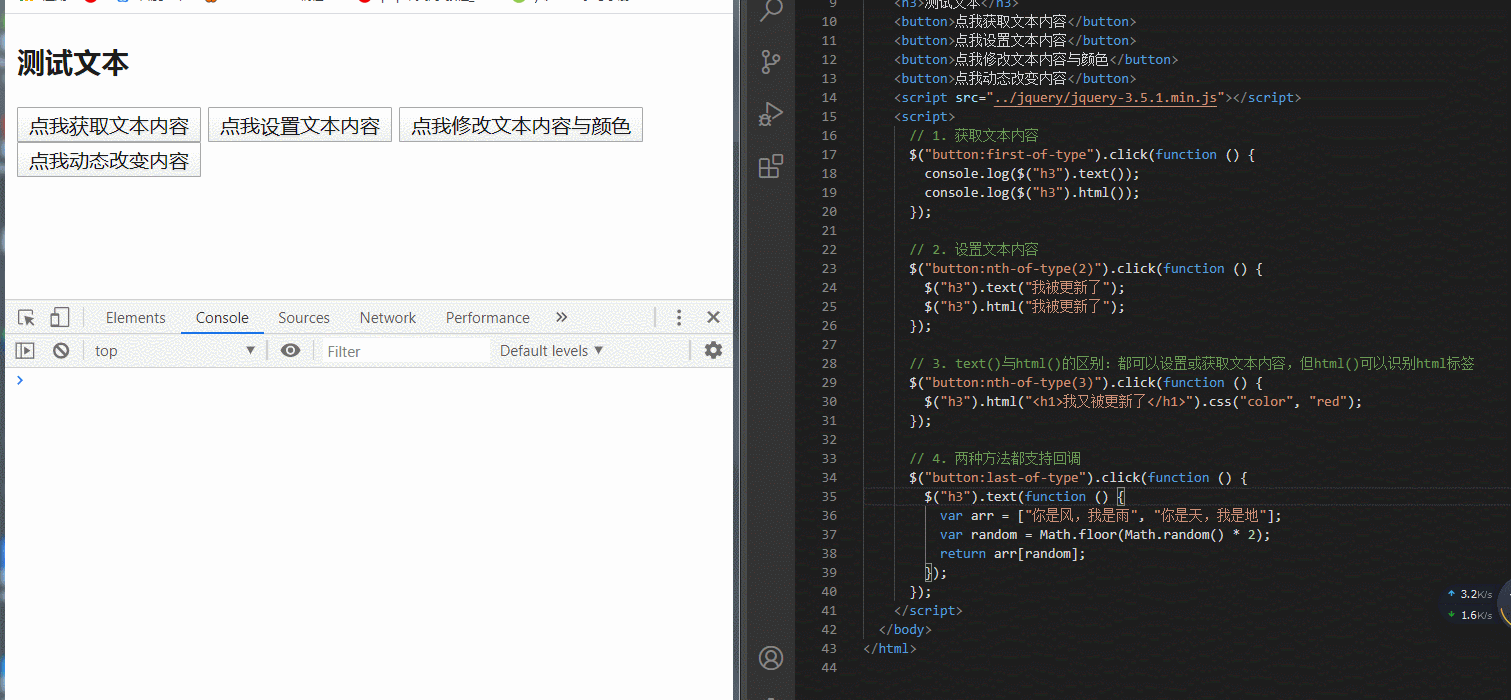The height and width of the screenshot is (700, 1511).
Task: Clear the console output
Action: pyautogui.click(x=61, y=351)
